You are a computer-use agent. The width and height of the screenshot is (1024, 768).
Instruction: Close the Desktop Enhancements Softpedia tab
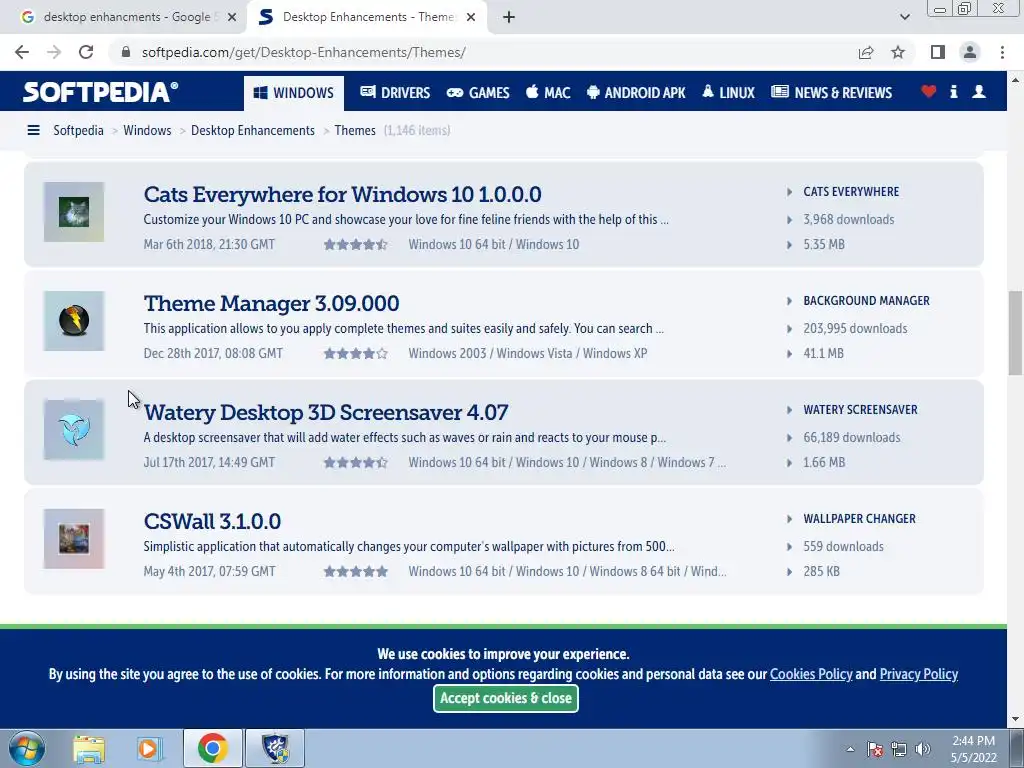471,17
